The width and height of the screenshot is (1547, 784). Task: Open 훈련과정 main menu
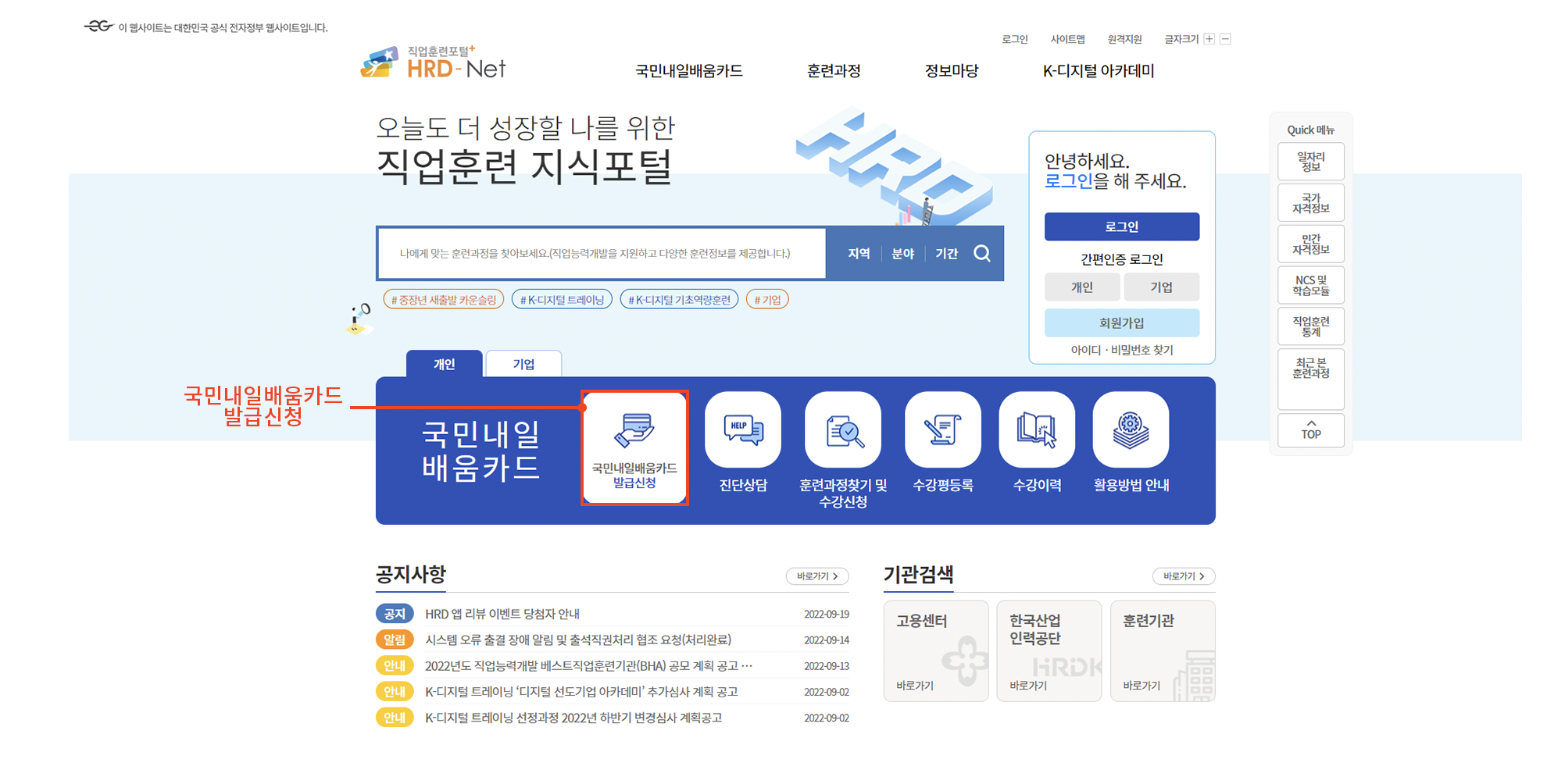coord(834,71)
